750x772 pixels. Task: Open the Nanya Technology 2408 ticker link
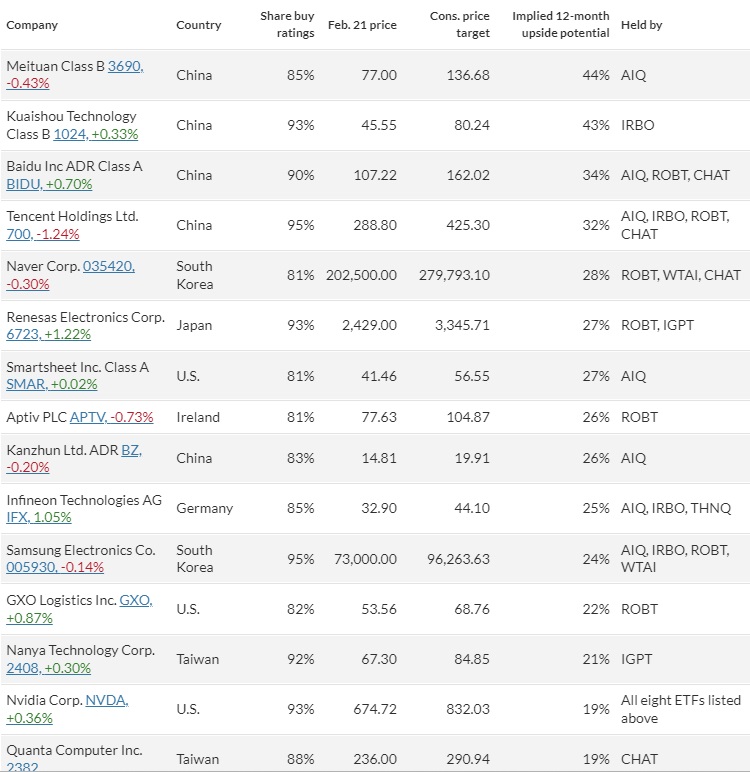tap(49, 668)
